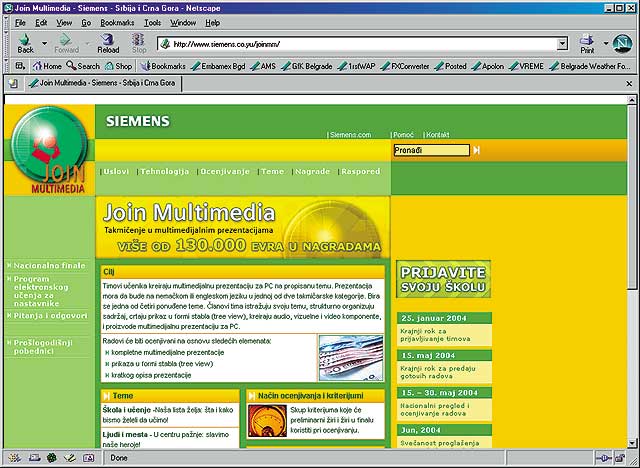This screenshot has height=468, width=640.
Task: Click the gauge image in Način ocenjivanja
Action: point(267,421)
